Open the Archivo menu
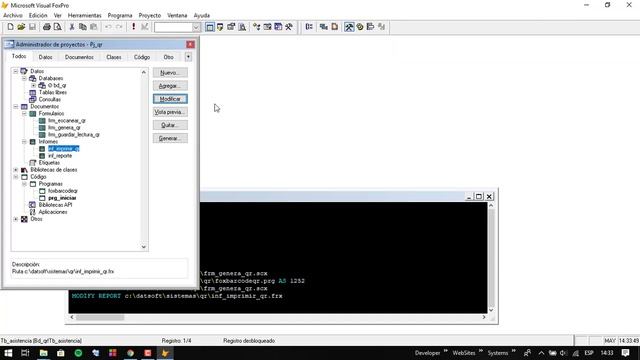Viewport: 640px width, 360px height. pos(13,15)
